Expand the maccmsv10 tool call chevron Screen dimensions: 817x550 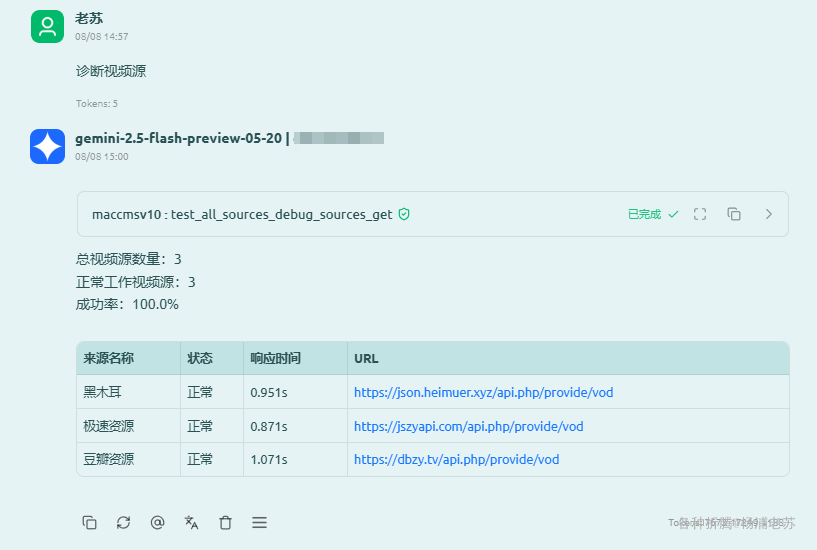pos(769,214)
